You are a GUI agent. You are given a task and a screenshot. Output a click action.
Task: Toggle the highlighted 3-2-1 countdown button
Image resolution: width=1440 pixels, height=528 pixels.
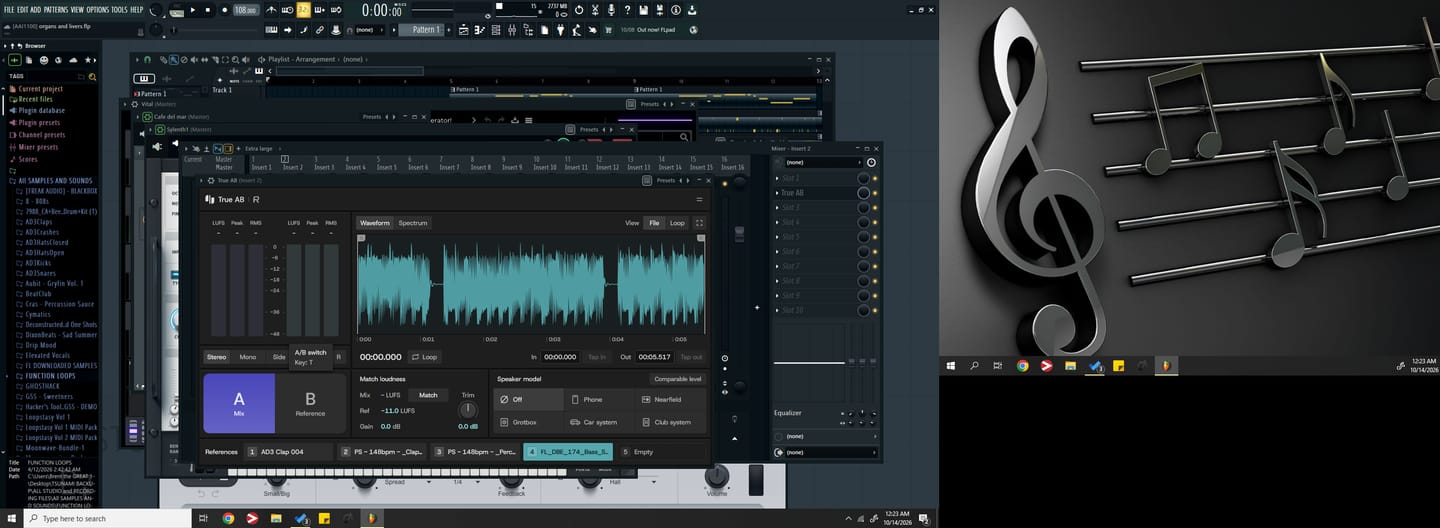(303, 10)
